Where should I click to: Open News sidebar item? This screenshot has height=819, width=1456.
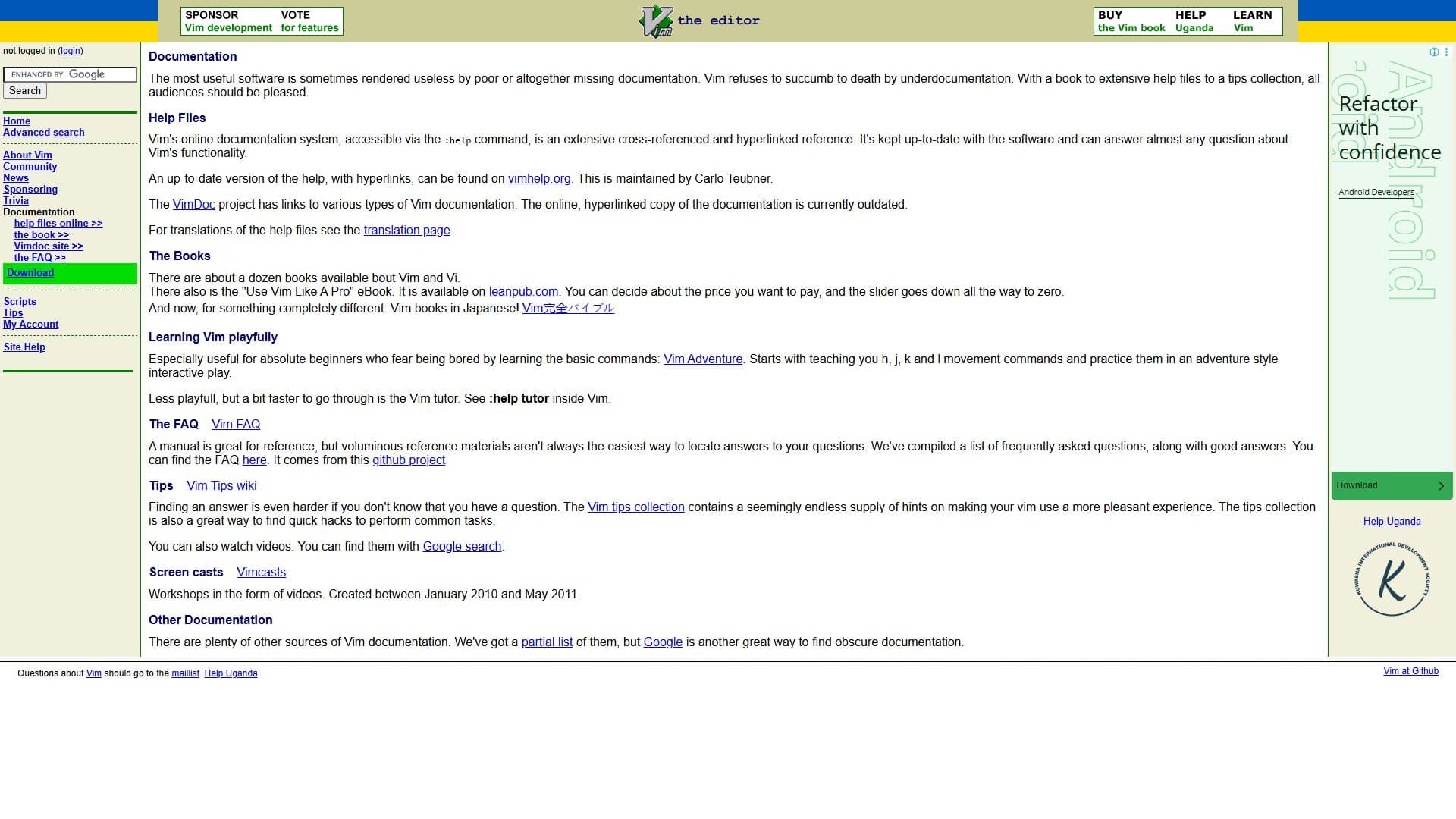click(16, 178)
